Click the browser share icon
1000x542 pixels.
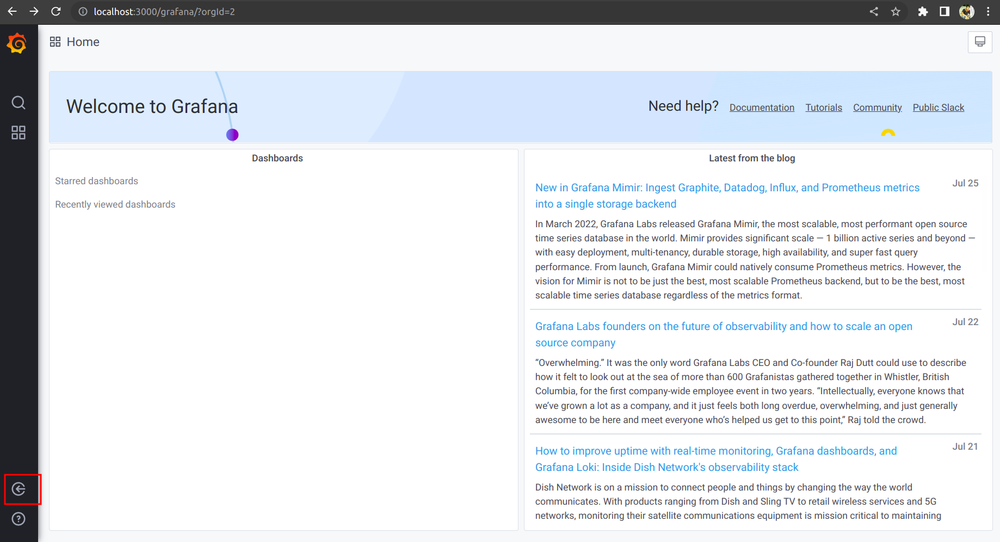point(874,12)
